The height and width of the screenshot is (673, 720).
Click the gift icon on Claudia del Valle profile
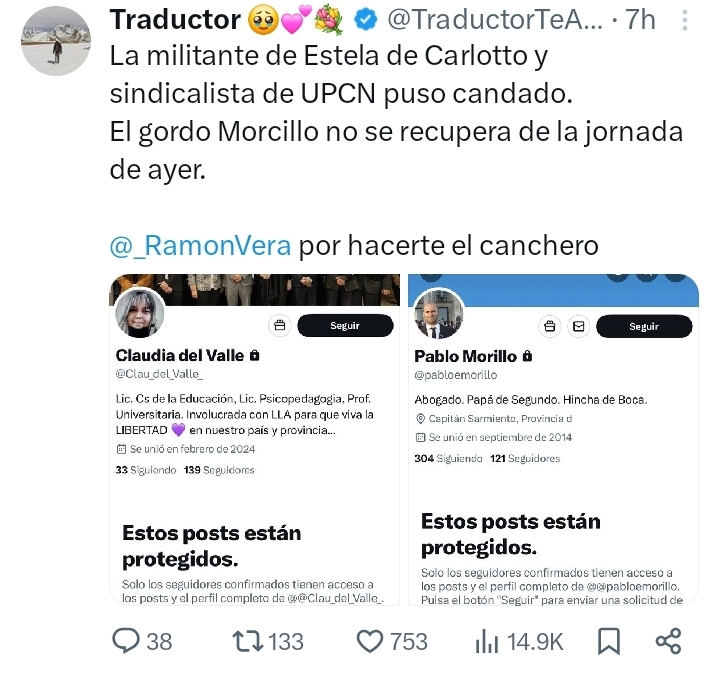point(280,325)
